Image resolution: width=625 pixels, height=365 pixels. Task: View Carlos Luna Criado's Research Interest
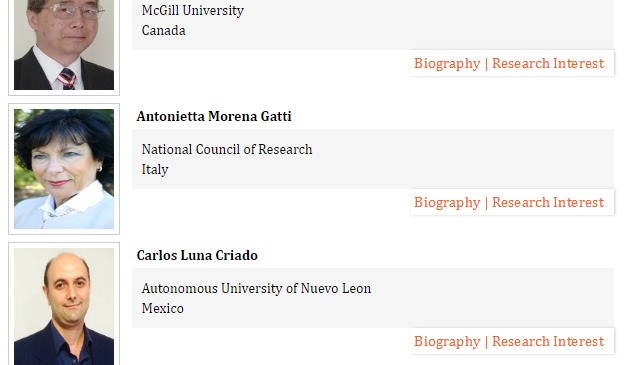tap(548, 341)
